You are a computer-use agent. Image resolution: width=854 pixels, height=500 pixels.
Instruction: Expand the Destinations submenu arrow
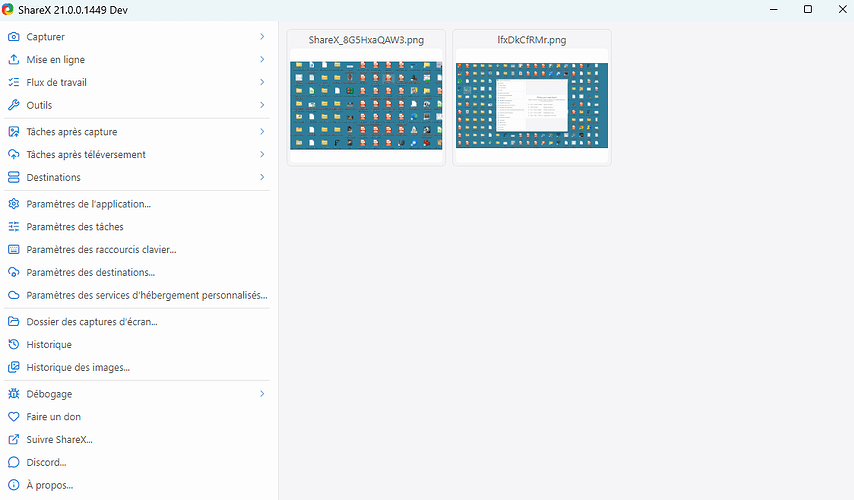coord(262,178)
